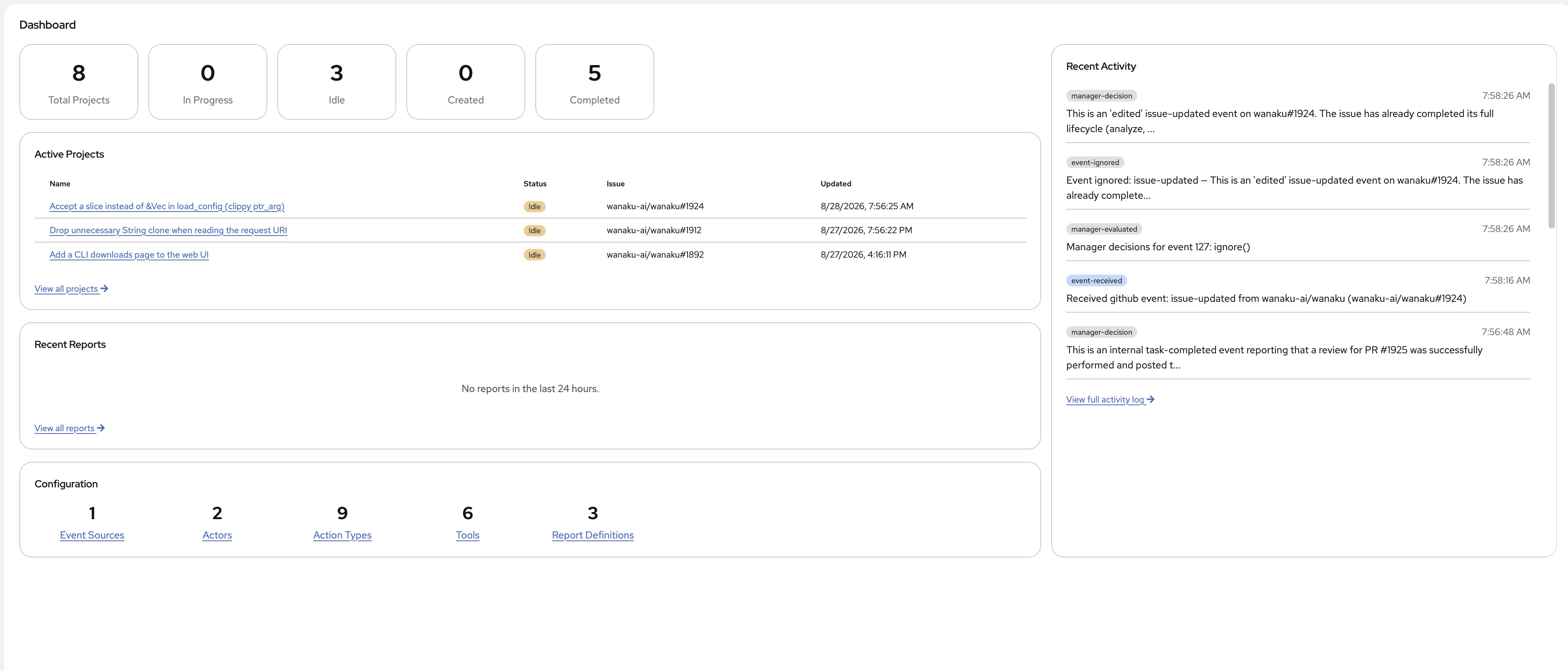Click the 'internal task-completed event' activity text
This screenshot has width=1568, height=671.
coord(1274,358)
